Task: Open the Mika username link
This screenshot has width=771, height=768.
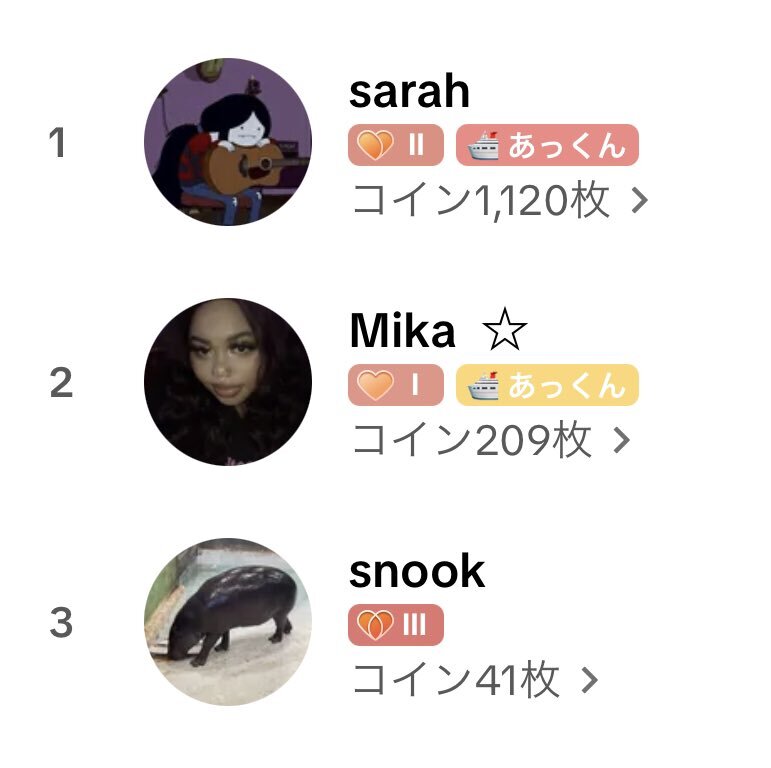Action: [402, 331]
